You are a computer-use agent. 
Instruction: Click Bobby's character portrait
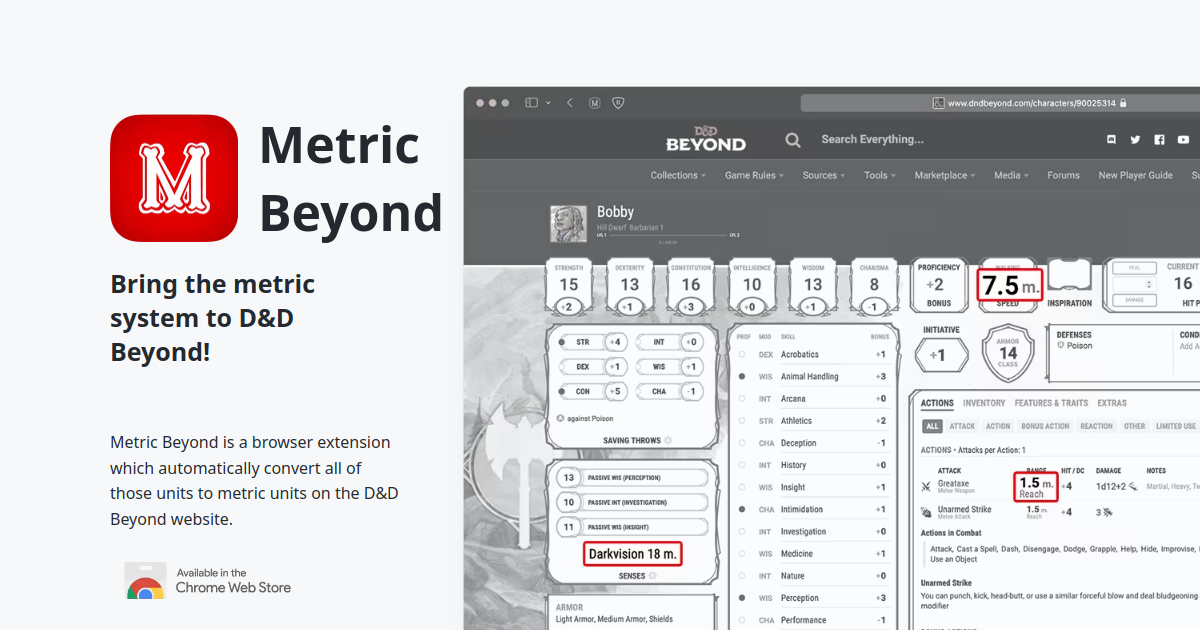[x=569, y=224]
